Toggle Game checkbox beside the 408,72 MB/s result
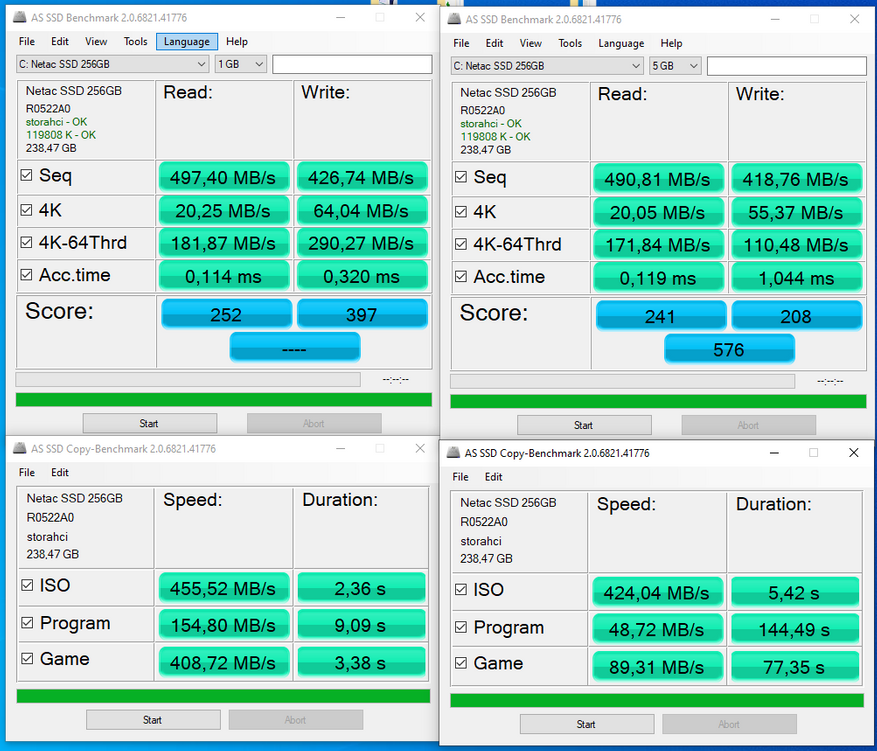The image size is (877, 751). click(x=27, y=660)
